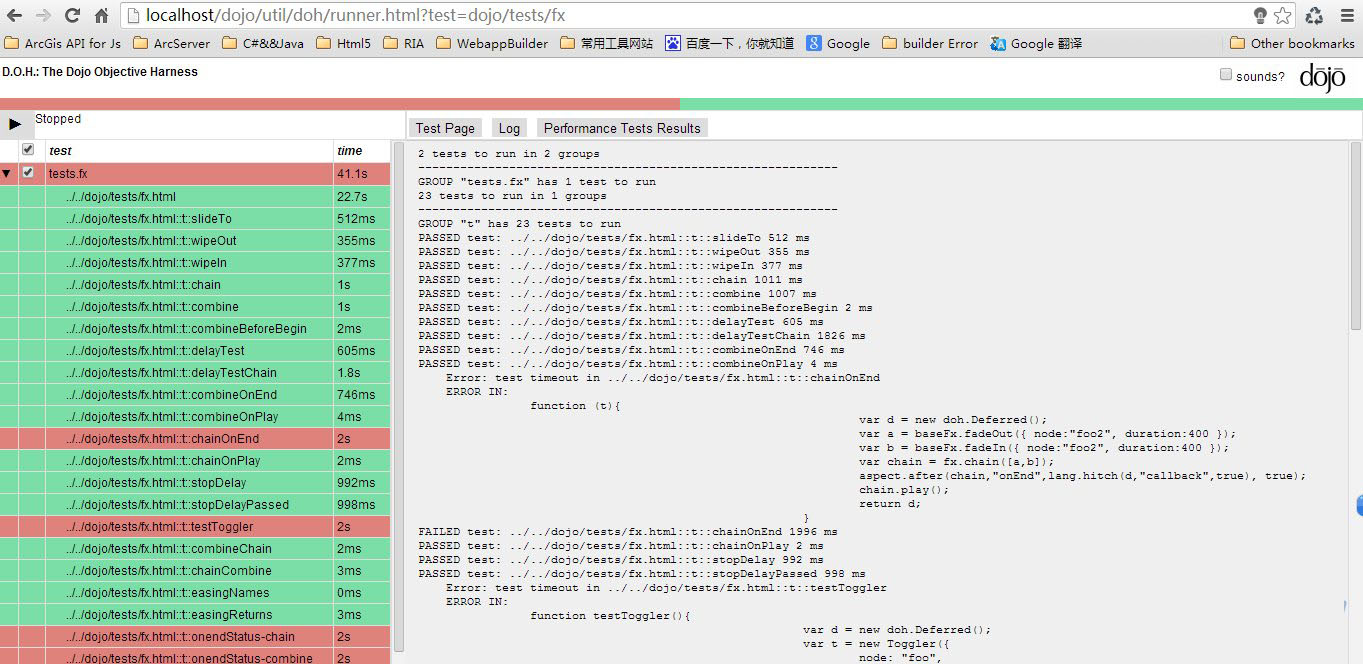The image size is (1363, 664).
Task: Switch to the Test Page tab
Action: pos(445,128)
